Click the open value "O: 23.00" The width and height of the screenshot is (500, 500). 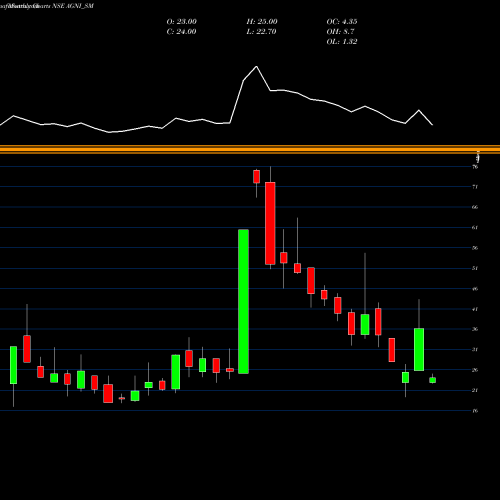click(x=181, y=22)
